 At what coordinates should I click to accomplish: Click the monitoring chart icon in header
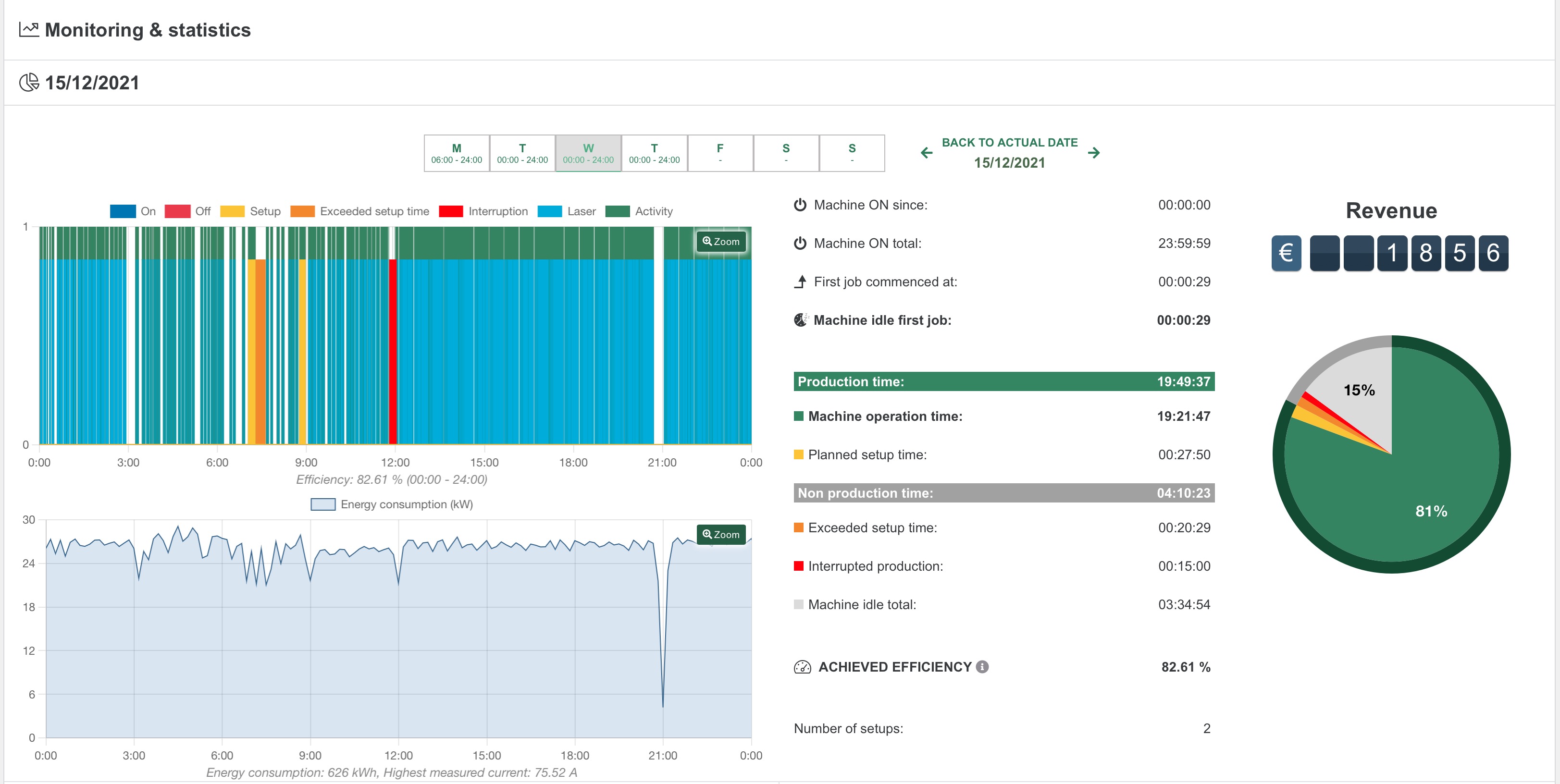click(28, 30)
